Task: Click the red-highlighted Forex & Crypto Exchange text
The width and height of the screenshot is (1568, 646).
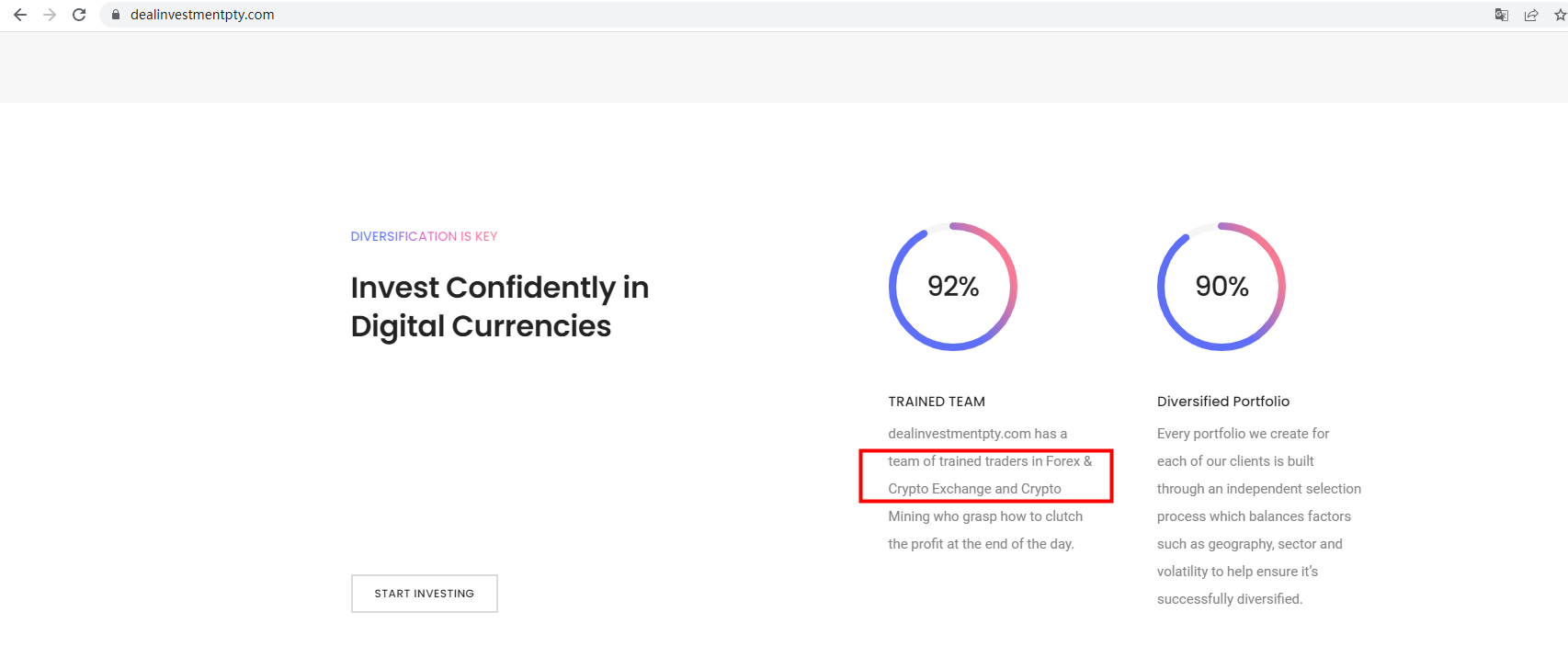Action: (x=985, y=475)
